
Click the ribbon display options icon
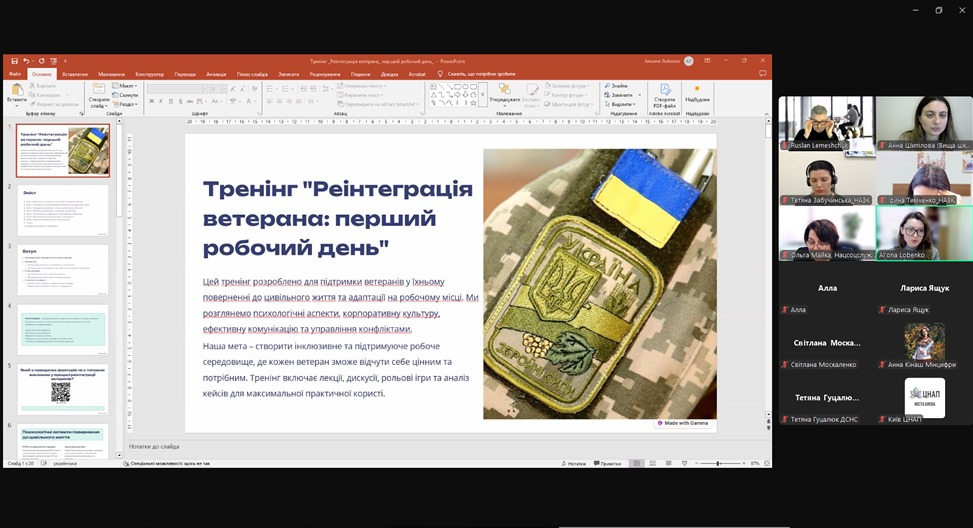[707, 61]
